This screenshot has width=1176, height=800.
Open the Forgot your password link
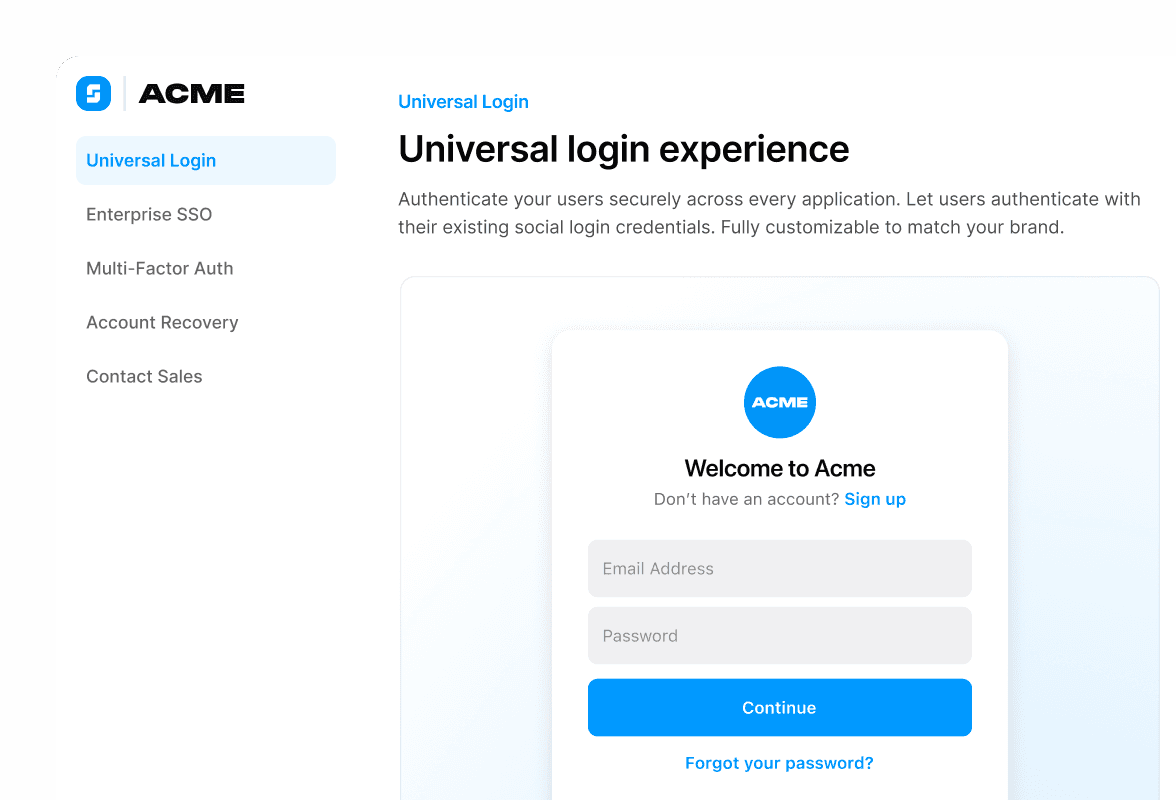coord(779,763)
